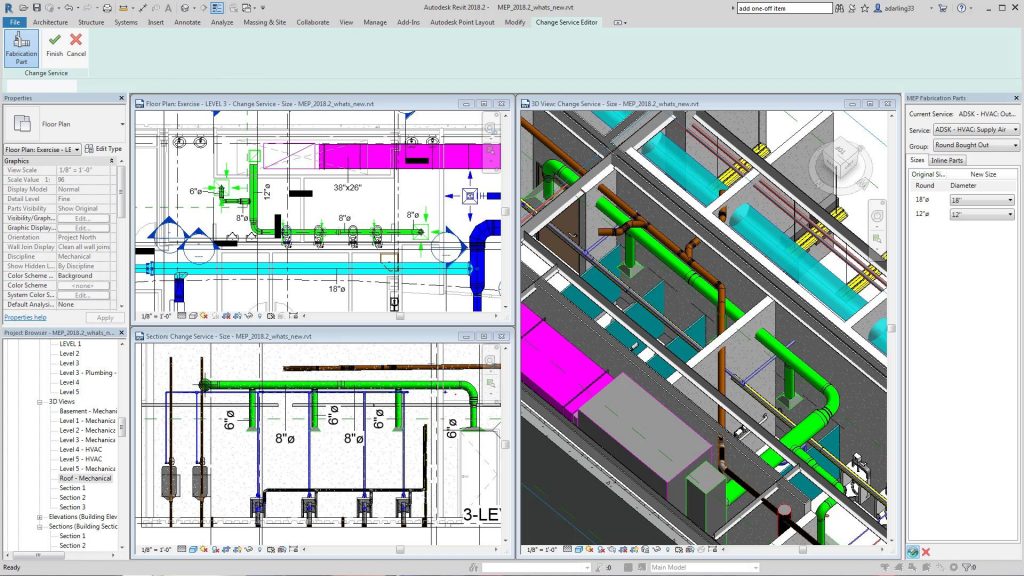Cancel the Change Service edit

[x=76, y=44]
